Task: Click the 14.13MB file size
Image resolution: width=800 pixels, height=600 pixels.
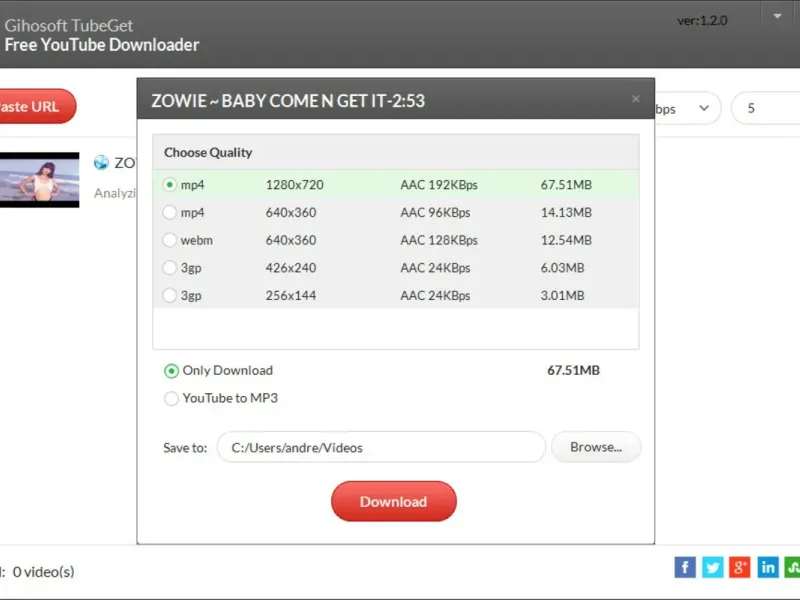Action: tap(566, 212)
